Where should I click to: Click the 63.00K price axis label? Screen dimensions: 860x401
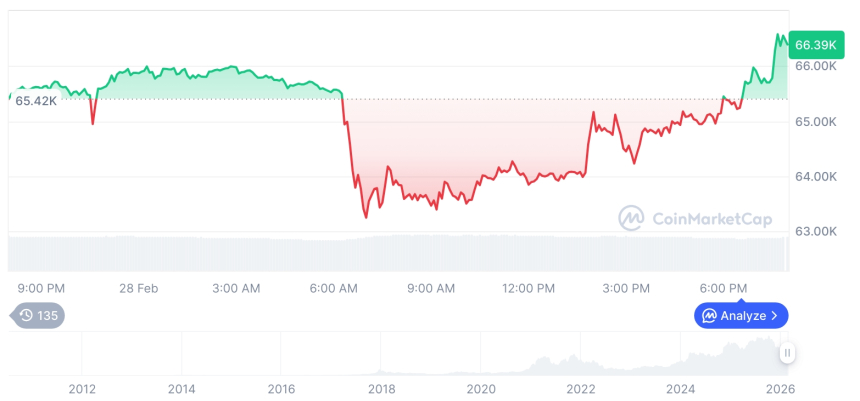[816, 231]
